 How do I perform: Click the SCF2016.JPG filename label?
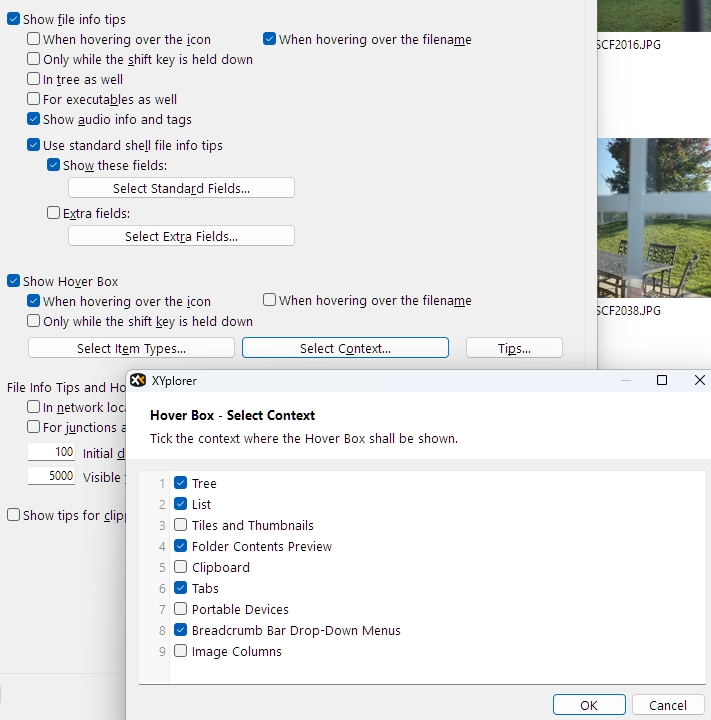pos(629,45)
